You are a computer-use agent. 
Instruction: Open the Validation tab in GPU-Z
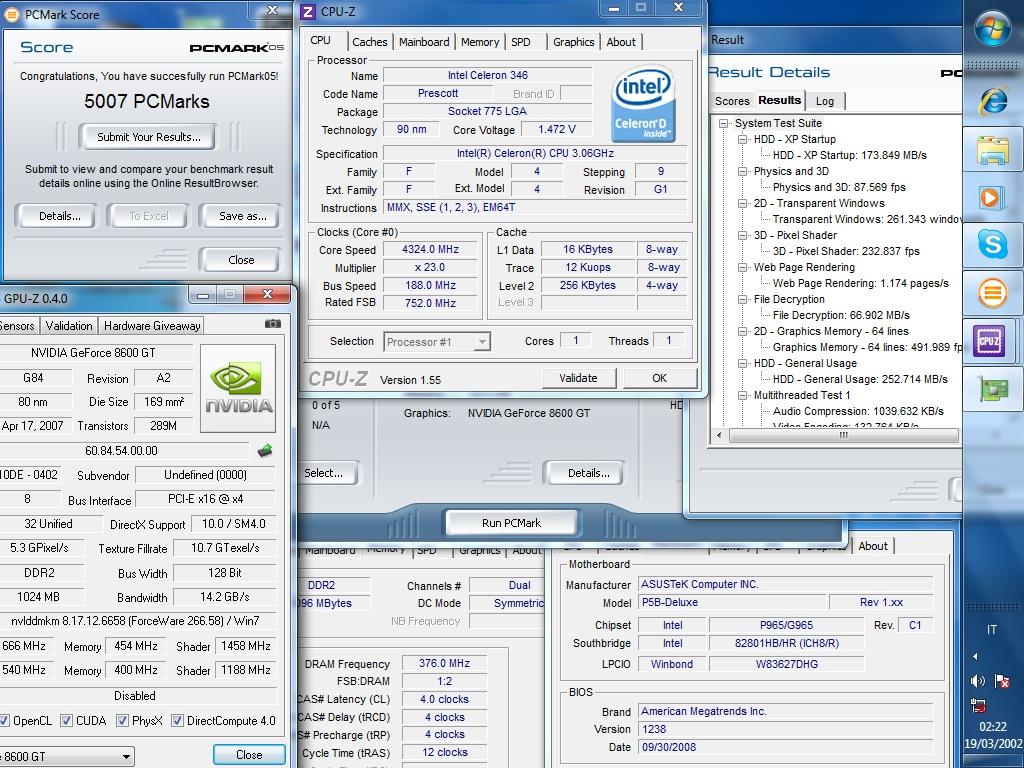pos(69,325)
